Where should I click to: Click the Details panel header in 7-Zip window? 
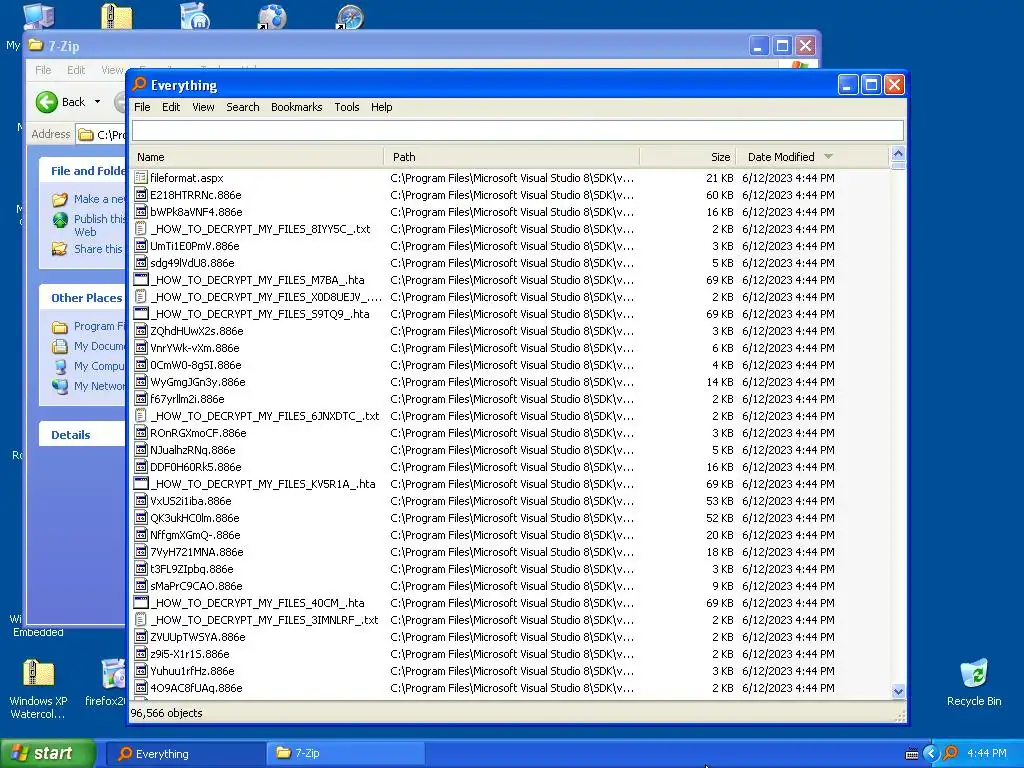point(82,435)
